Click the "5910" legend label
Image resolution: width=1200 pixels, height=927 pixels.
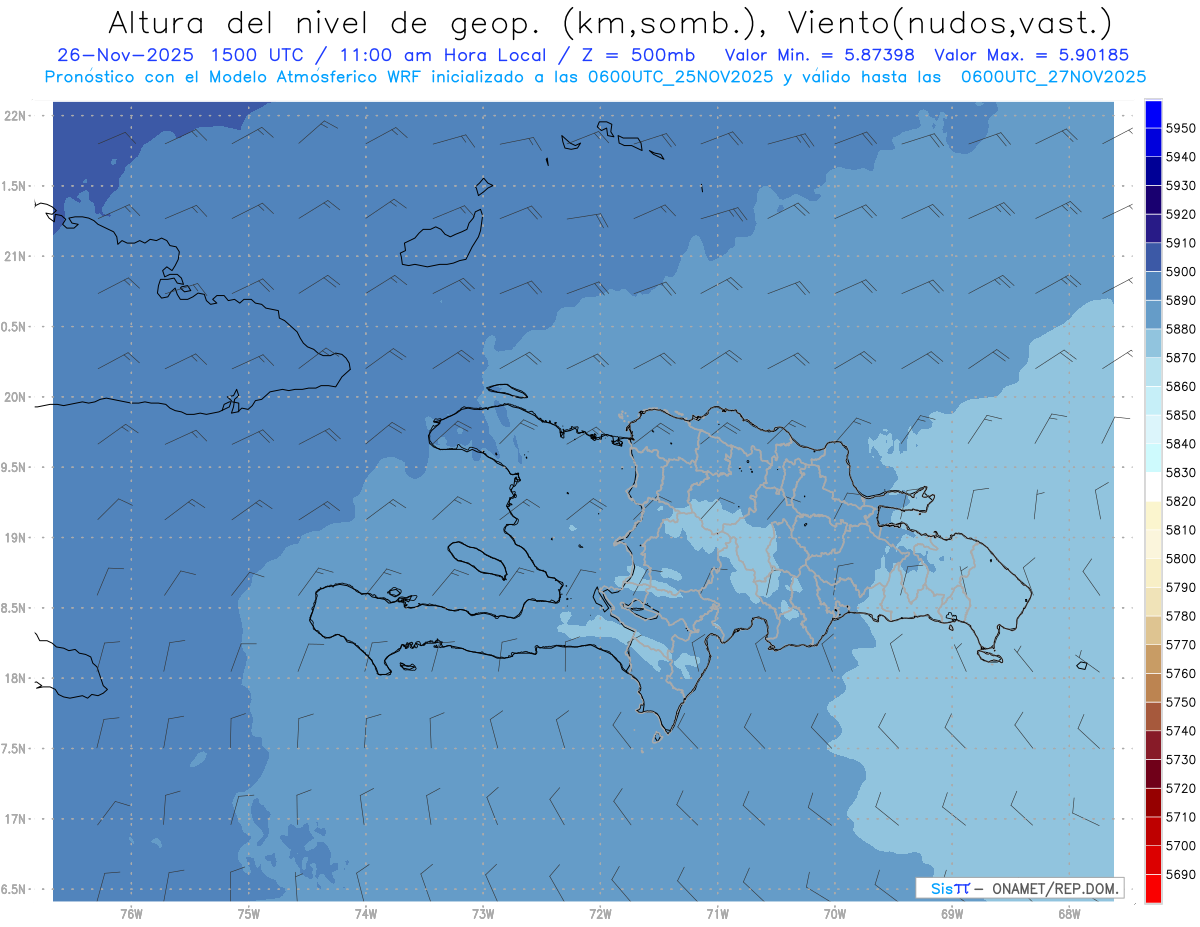[1181, 243]
